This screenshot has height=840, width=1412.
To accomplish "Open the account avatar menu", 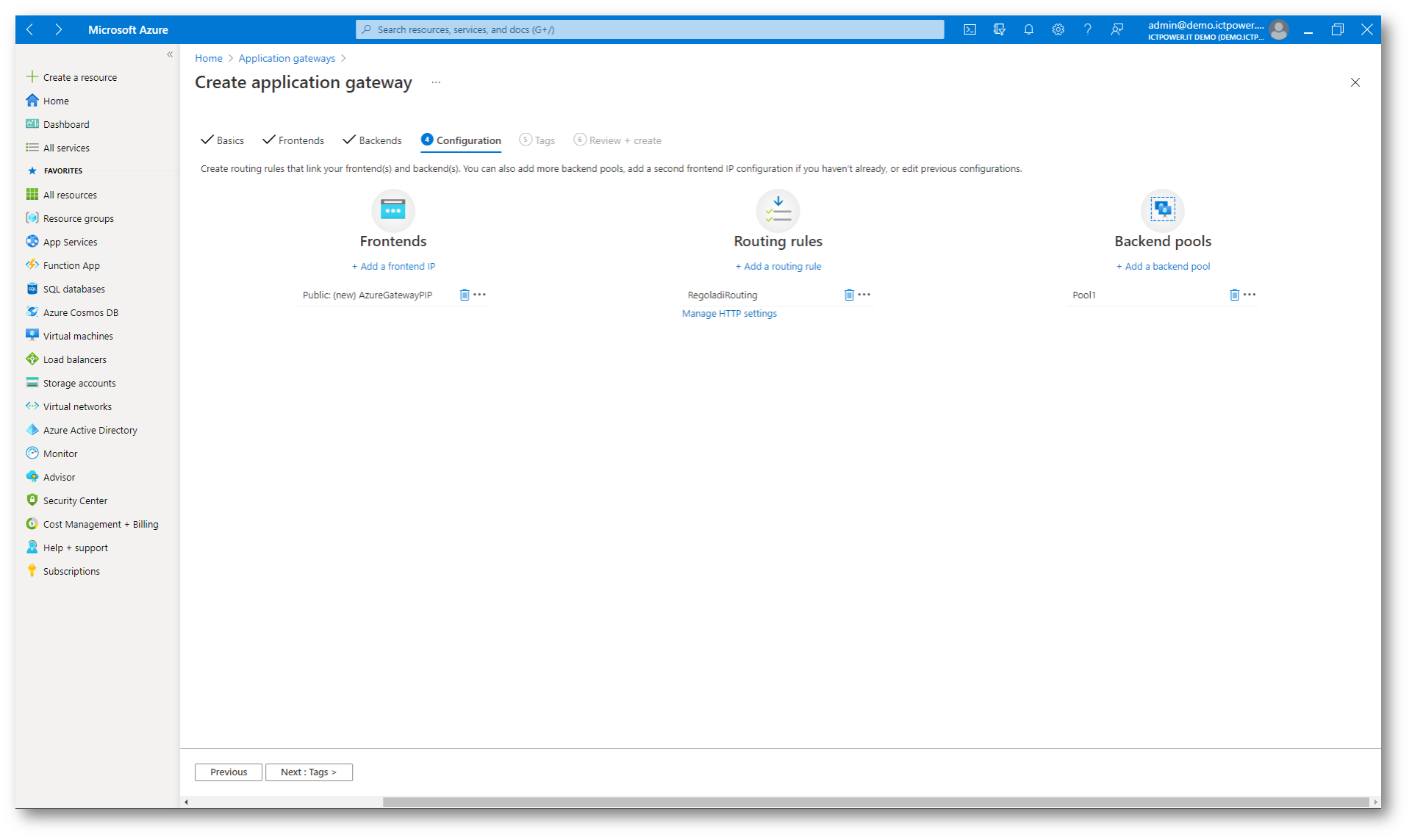I will pos(1279,29).
